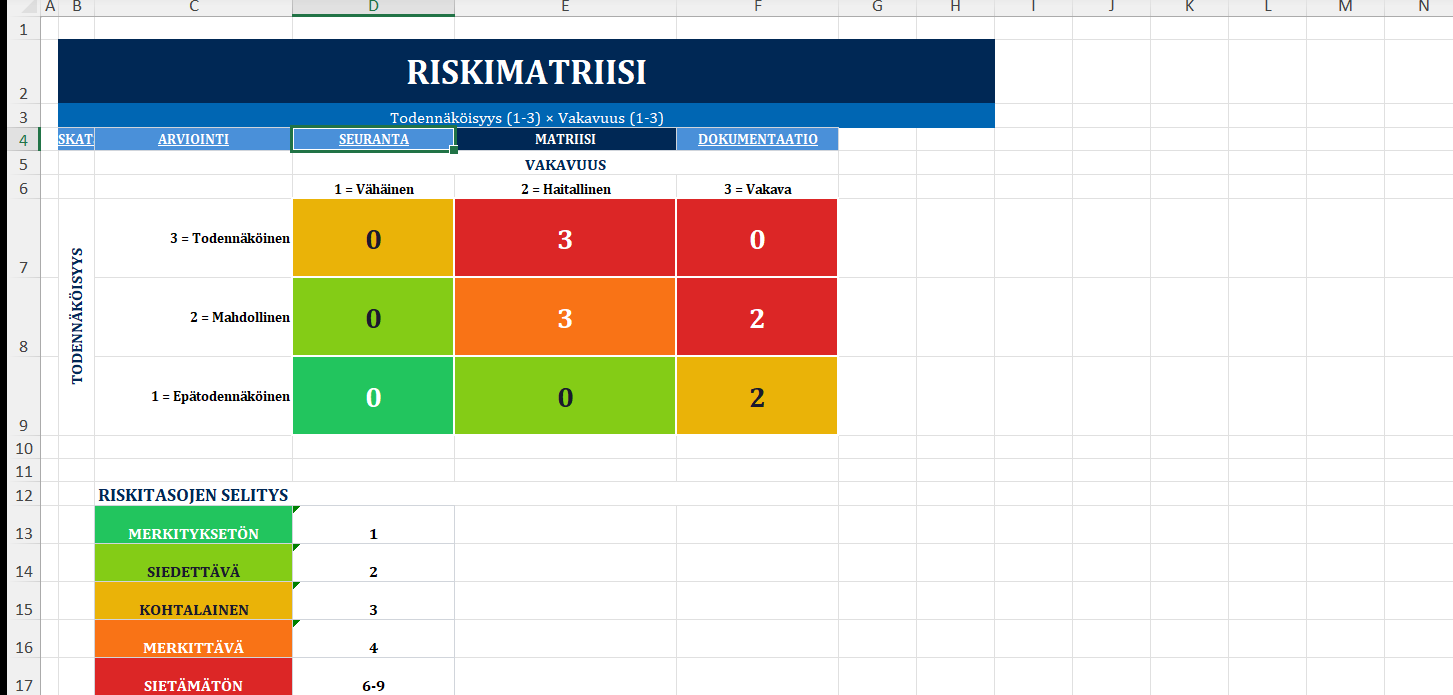Click the truncated SKAT link in column B
The height and width of the screenshot is (695, 1453).
click(76, 140)
